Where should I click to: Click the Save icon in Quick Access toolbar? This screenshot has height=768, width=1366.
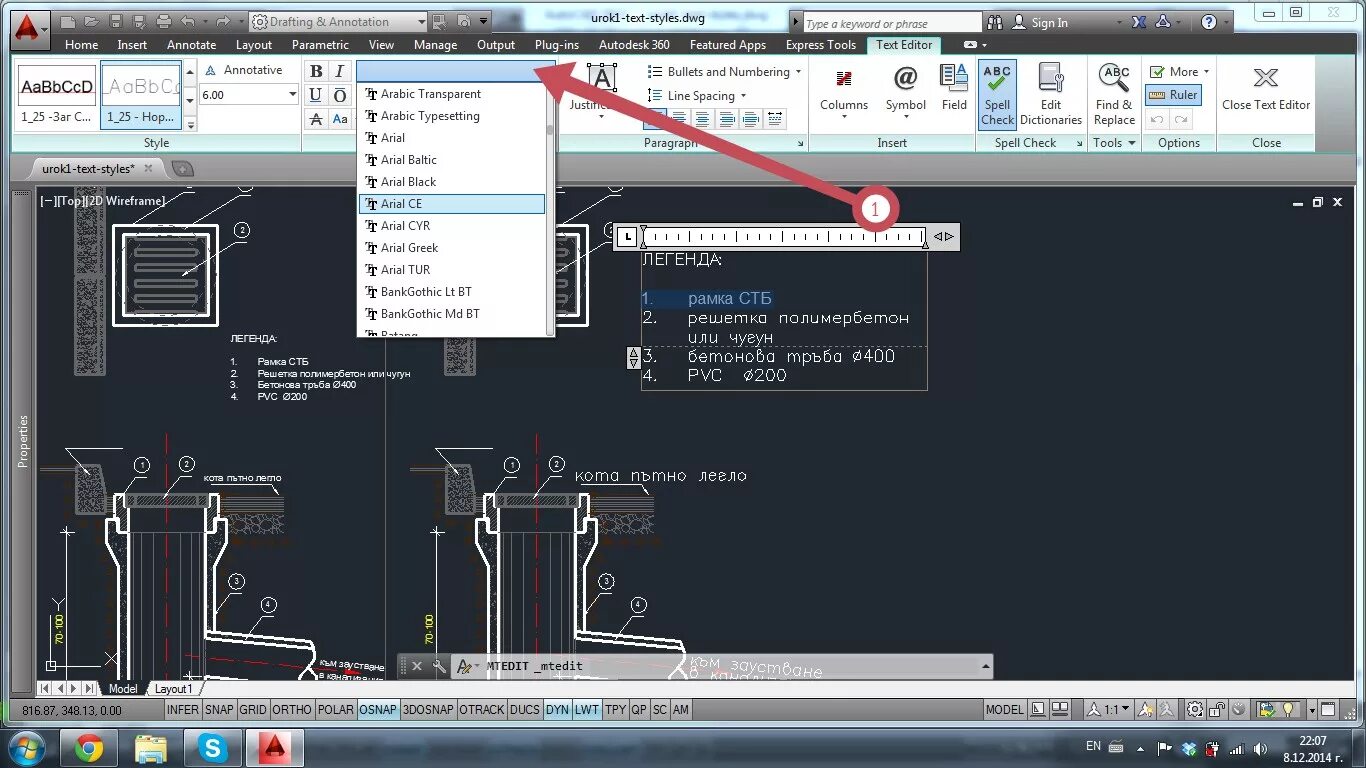(115, 21)
